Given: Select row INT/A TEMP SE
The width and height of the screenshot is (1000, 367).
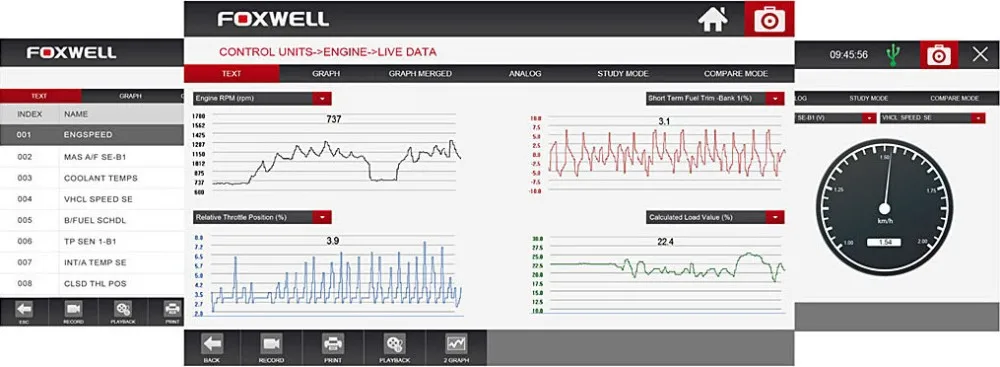Looking at the screenshot, I should [x=92, y=262].
